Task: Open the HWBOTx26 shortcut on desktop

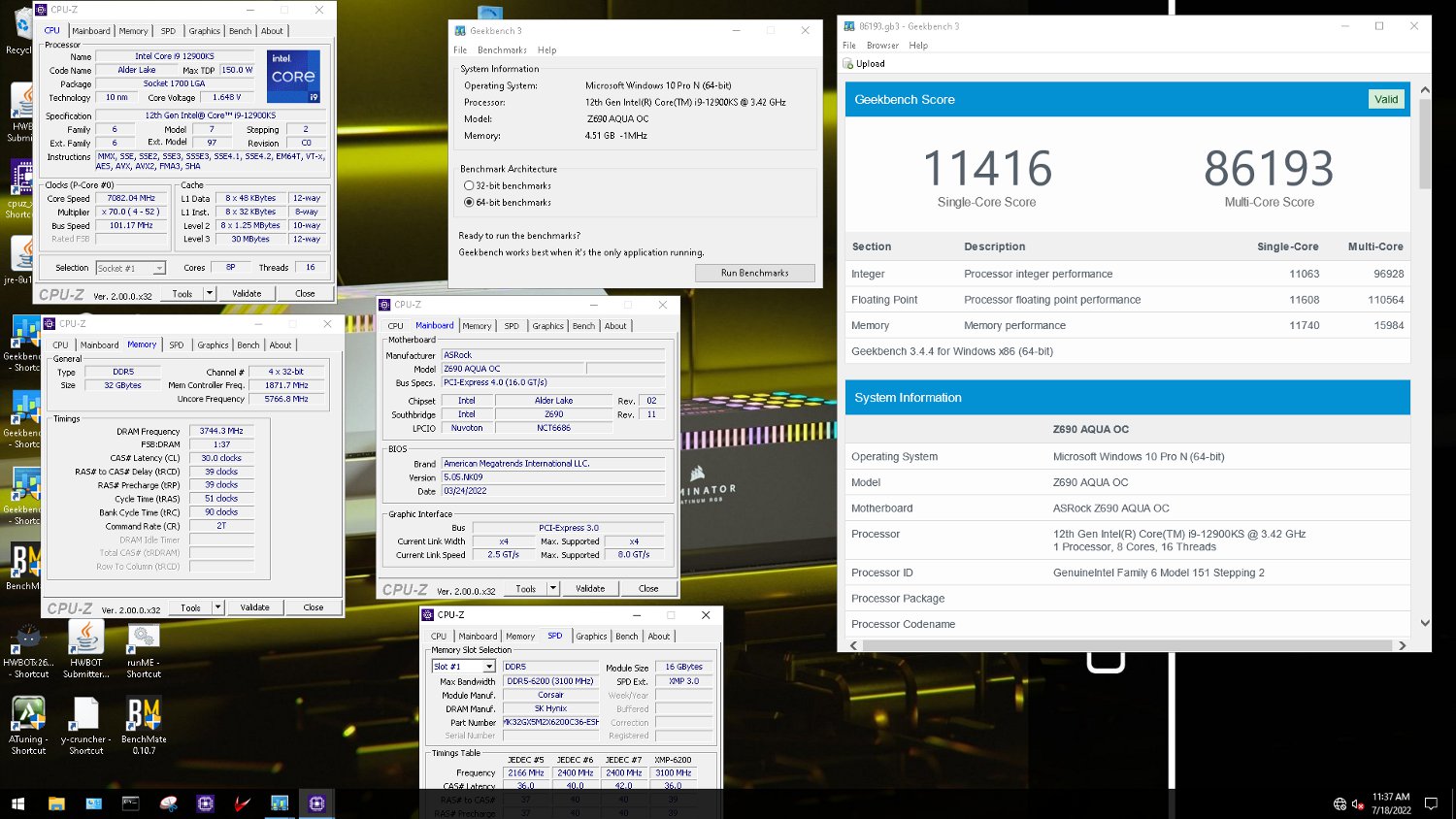Action: (27, 648)
